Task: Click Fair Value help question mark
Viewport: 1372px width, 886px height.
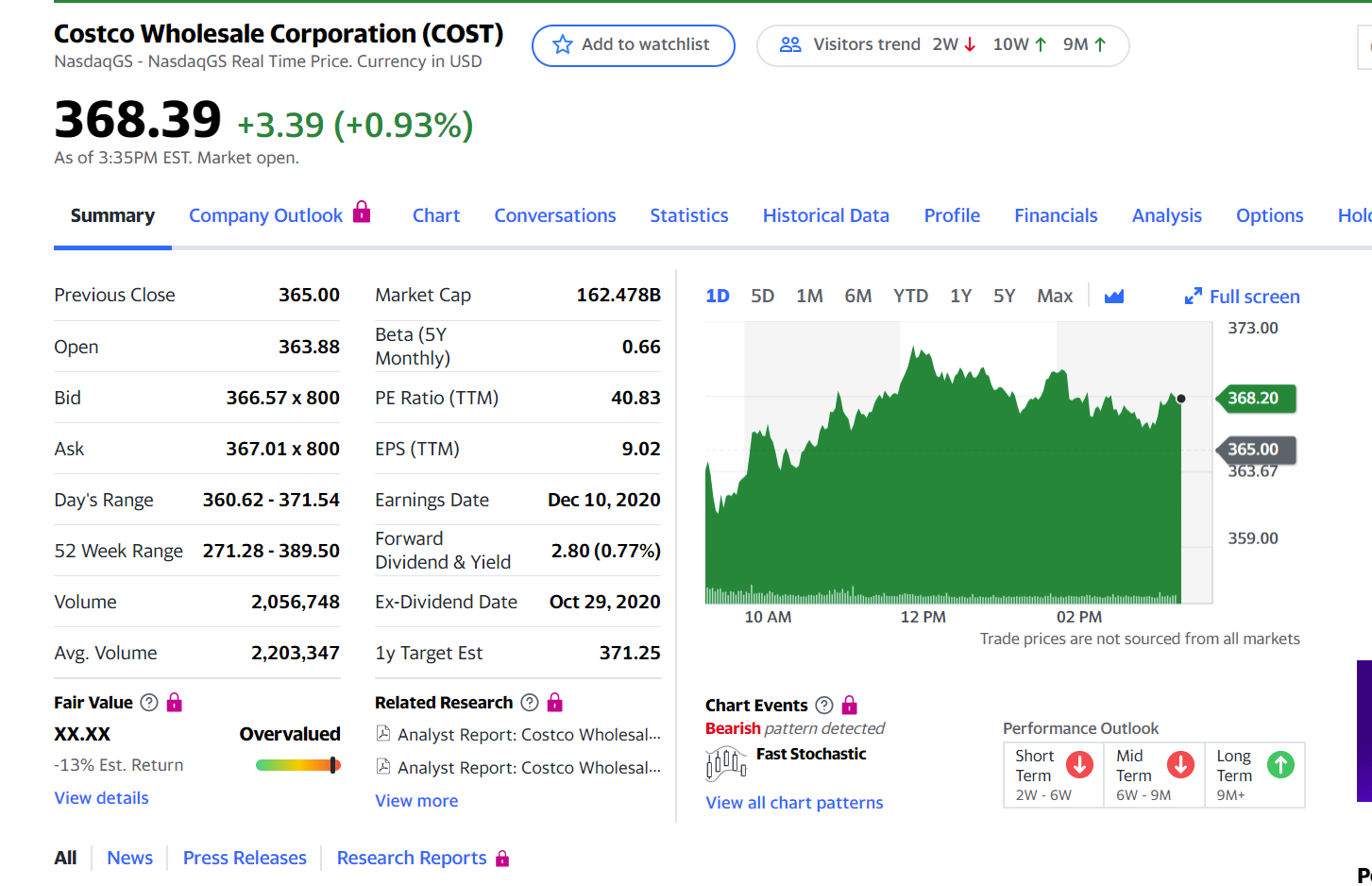Action: 149,702
